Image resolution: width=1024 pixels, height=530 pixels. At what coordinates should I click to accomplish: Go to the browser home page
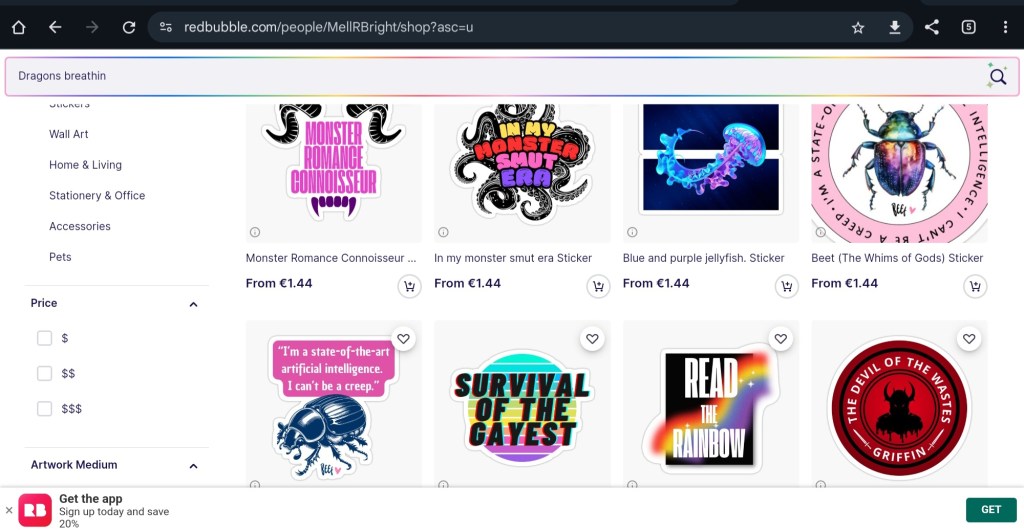[x=18, y=27]
